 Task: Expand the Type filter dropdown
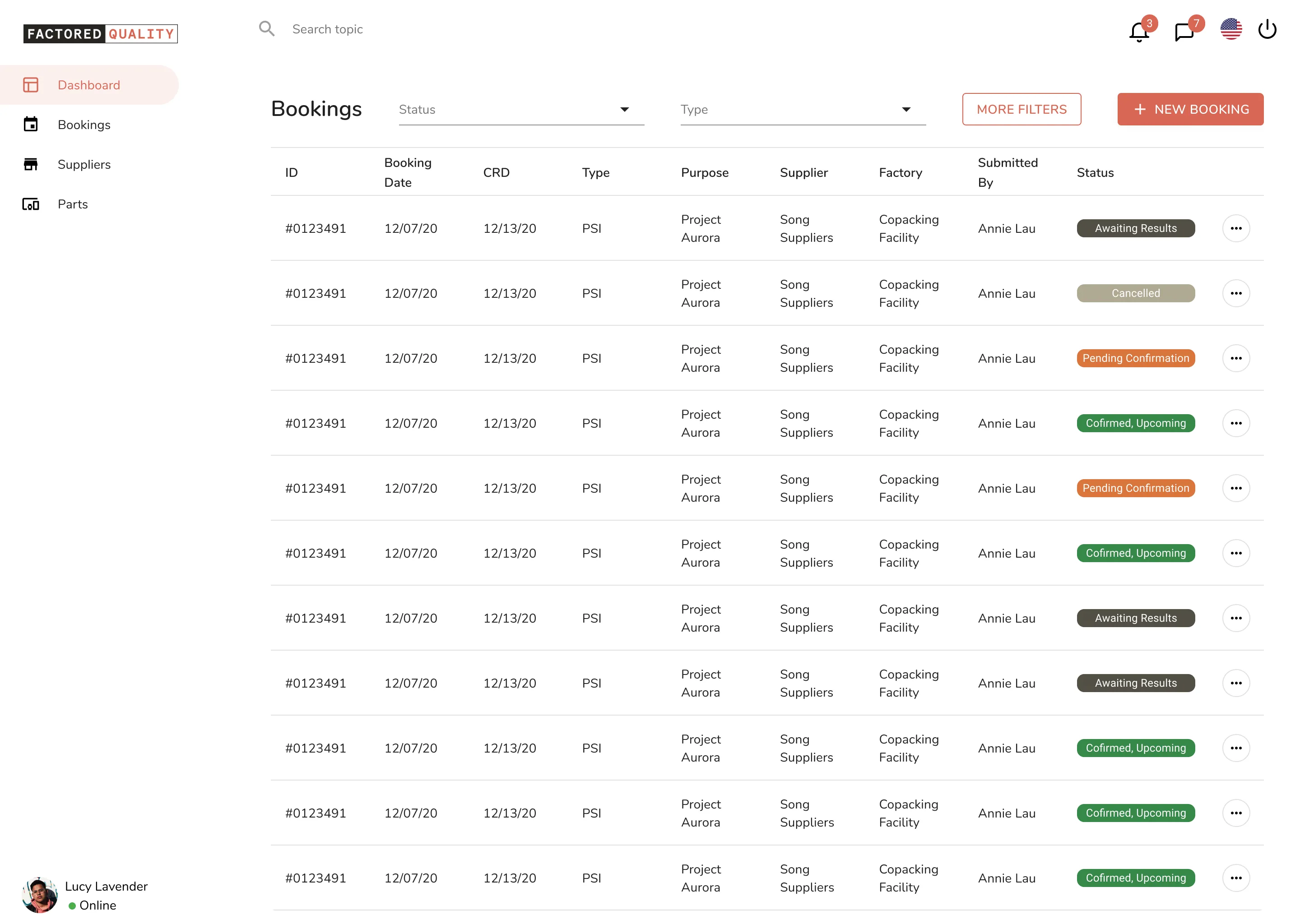(803, 110)
